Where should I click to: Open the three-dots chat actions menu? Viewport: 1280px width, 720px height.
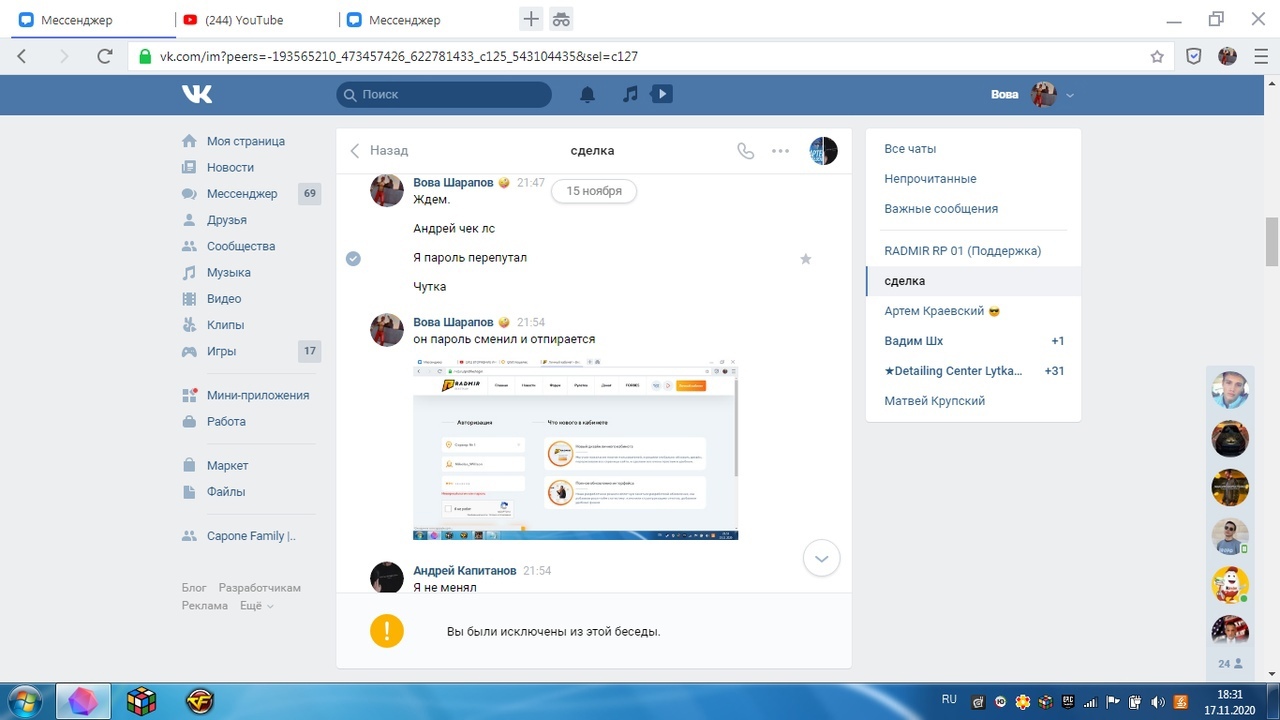tap(781, 151)
